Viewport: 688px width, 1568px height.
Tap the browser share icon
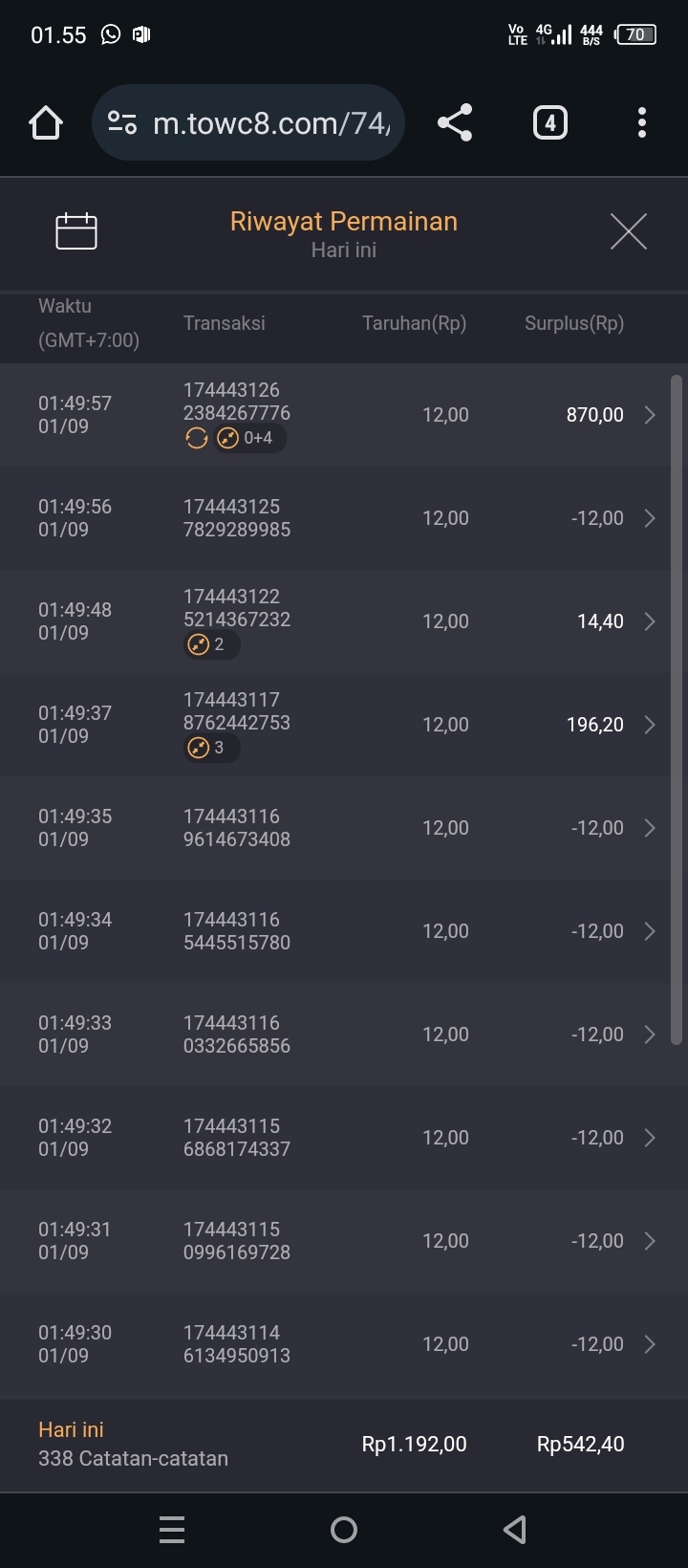(x=455, y=122)
